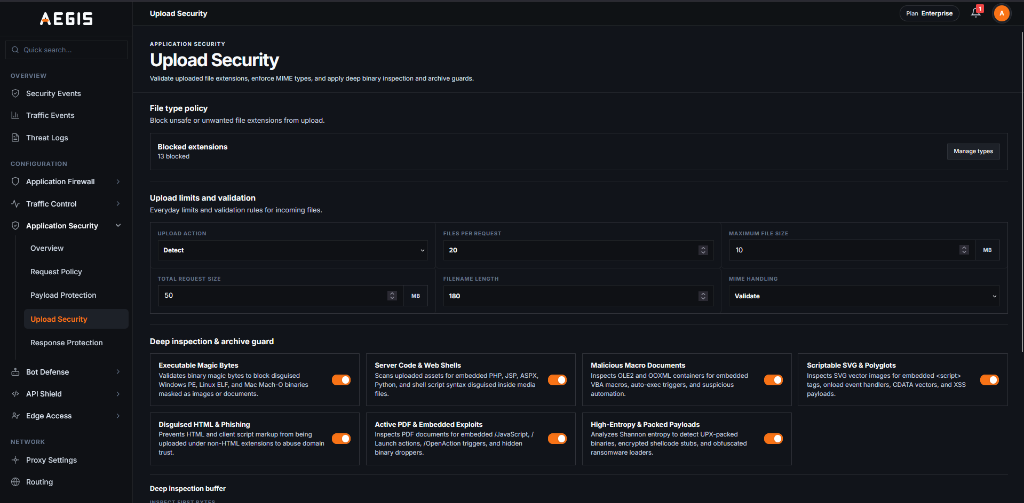Disable Executable Magic Bytes inspection
This screenshot has width=1024, height=503.
(x=342, y=380)
